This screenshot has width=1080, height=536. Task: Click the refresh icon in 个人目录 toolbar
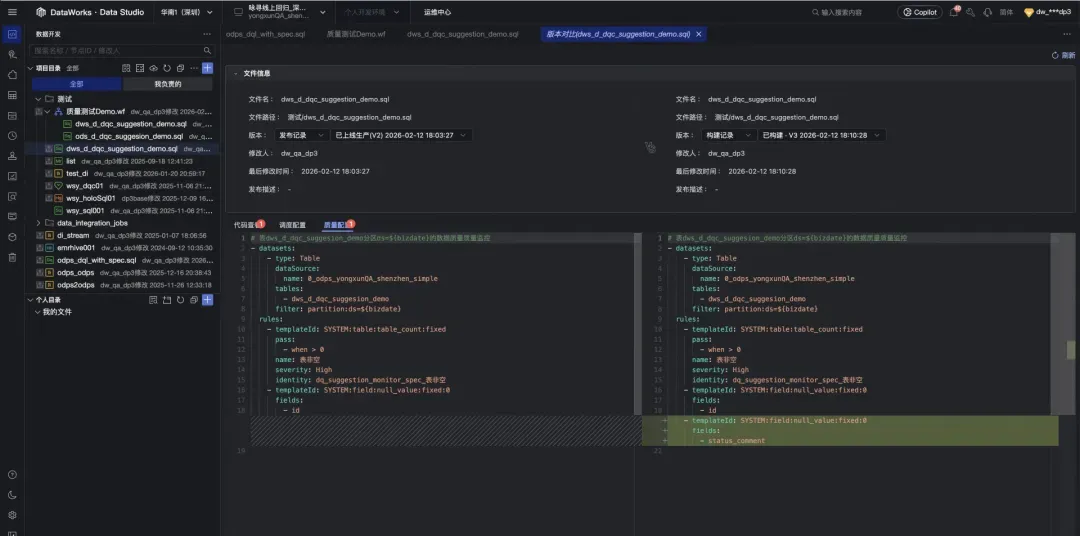point(180,300)
